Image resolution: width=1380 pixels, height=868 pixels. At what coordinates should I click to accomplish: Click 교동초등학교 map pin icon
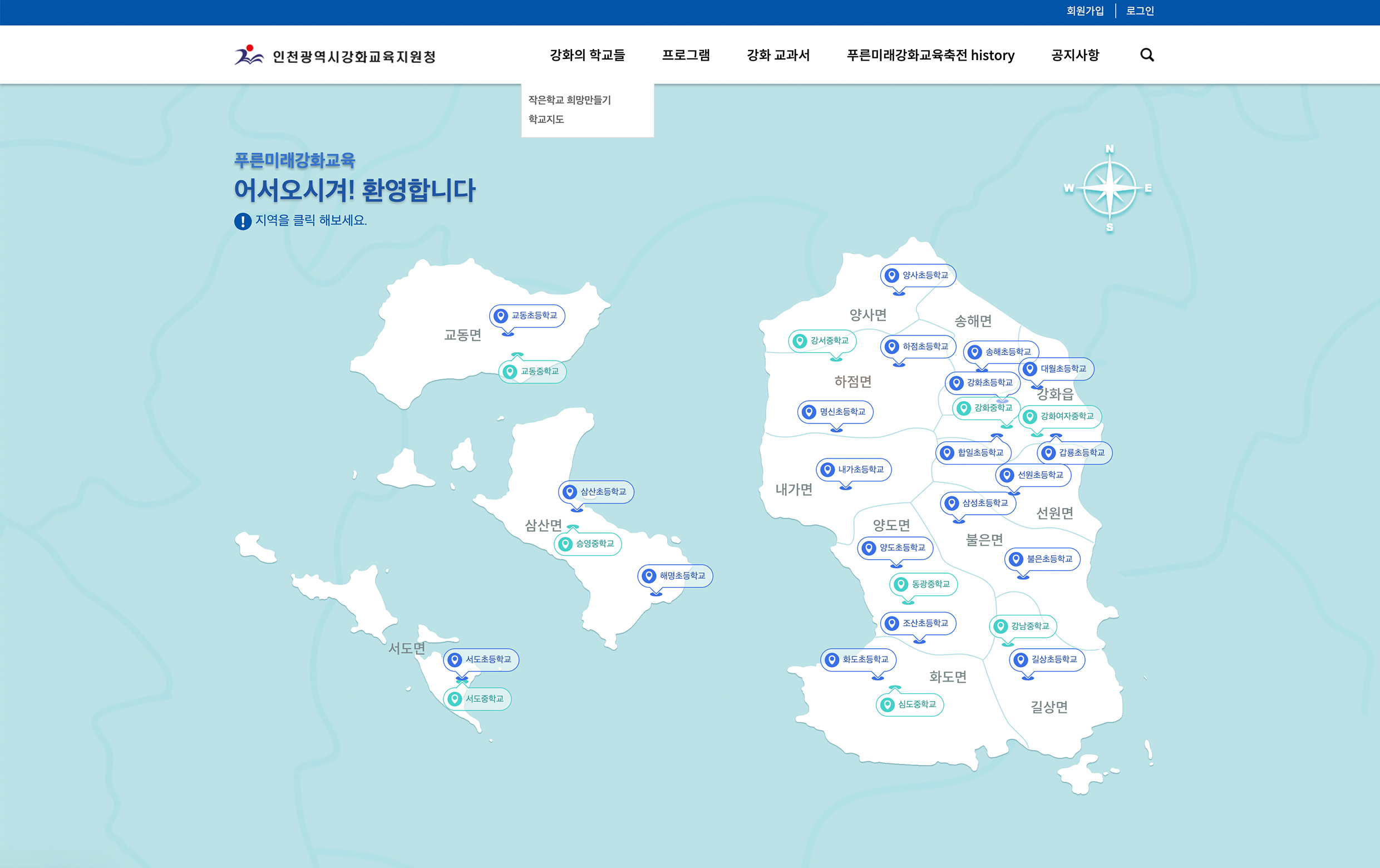(501, 315)
